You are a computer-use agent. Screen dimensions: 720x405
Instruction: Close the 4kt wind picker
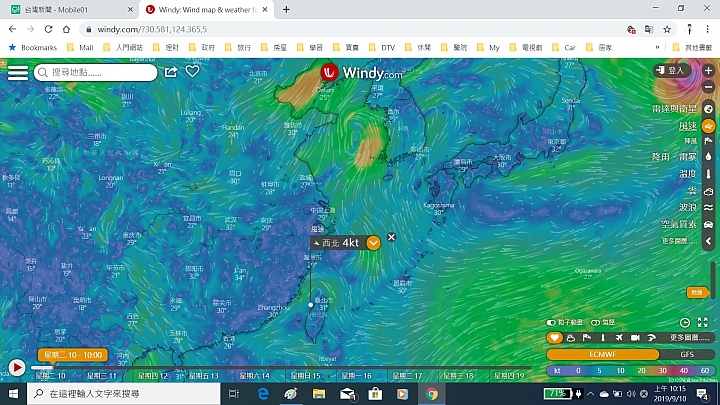391,237
